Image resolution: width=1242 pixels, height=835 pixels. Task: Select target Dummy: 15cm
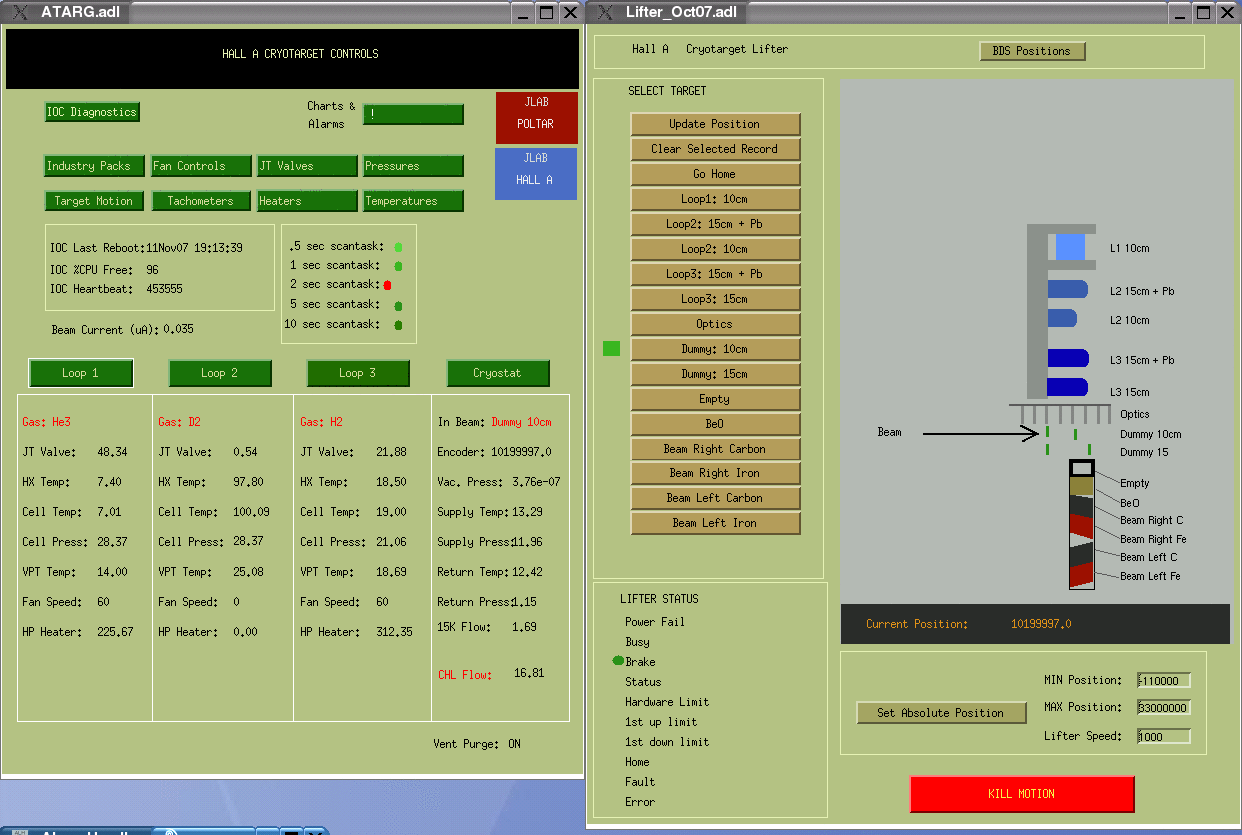tap(715, 374)
